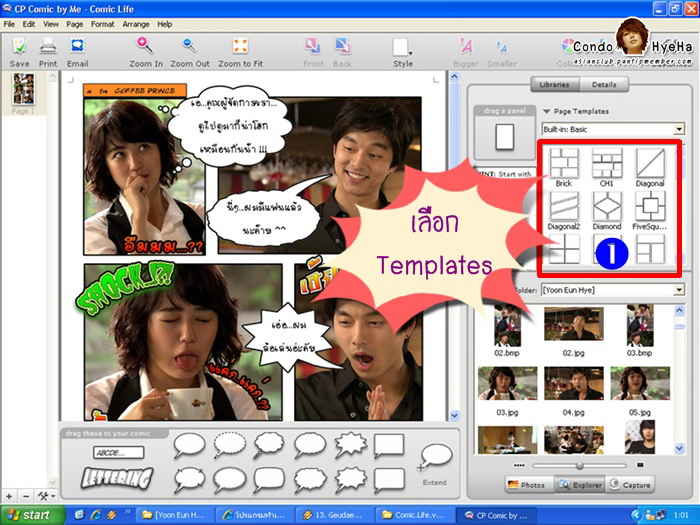The height and width of the screenshot is (525, 700).
Task: Select the 04.jpg photo thumbnail
Action: tap(574, 383)
